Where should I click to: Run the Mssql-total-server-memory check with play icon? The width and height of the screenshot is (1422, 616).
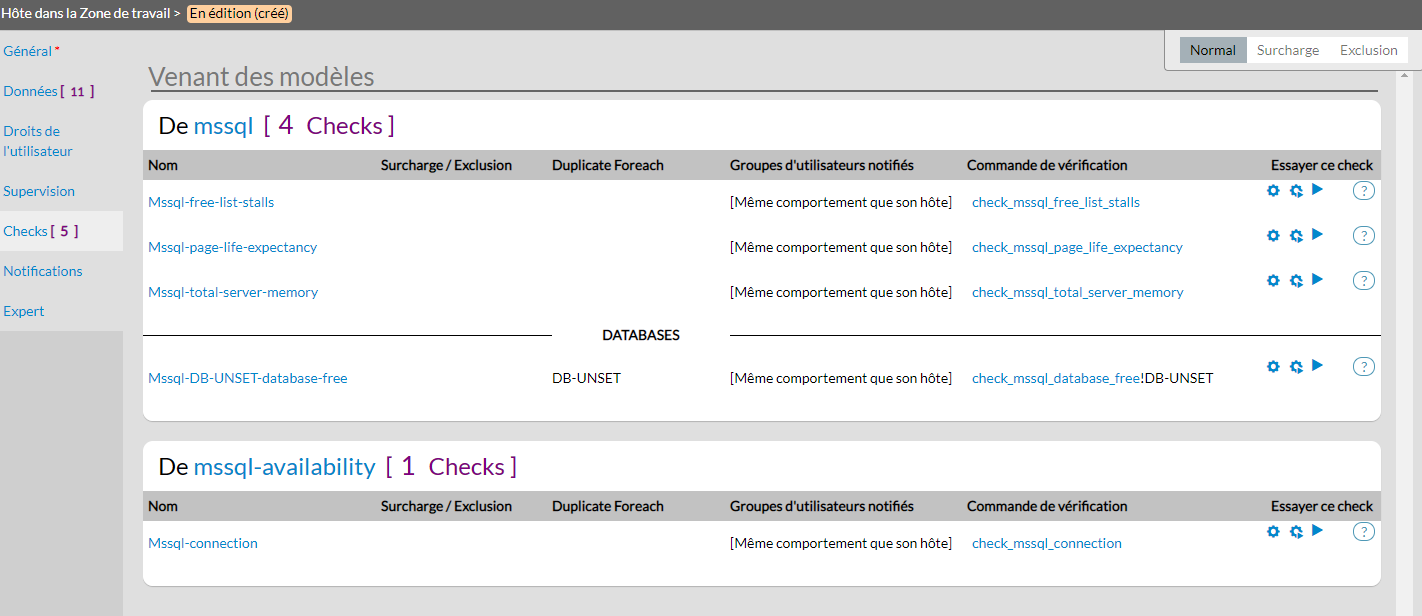[1317, 279]
